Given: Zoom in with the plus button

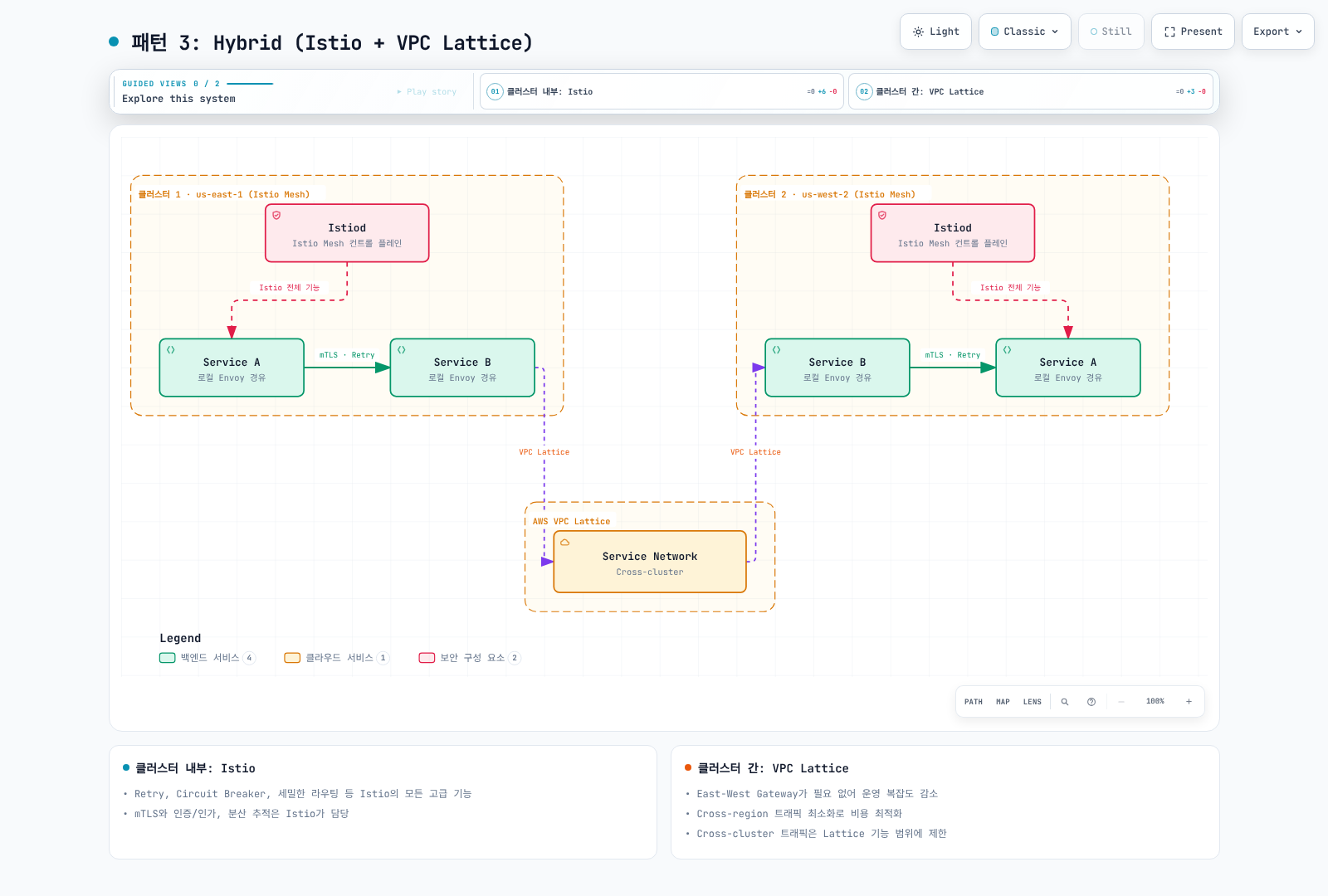Looking at the screenshot, I should [1189, 702].
